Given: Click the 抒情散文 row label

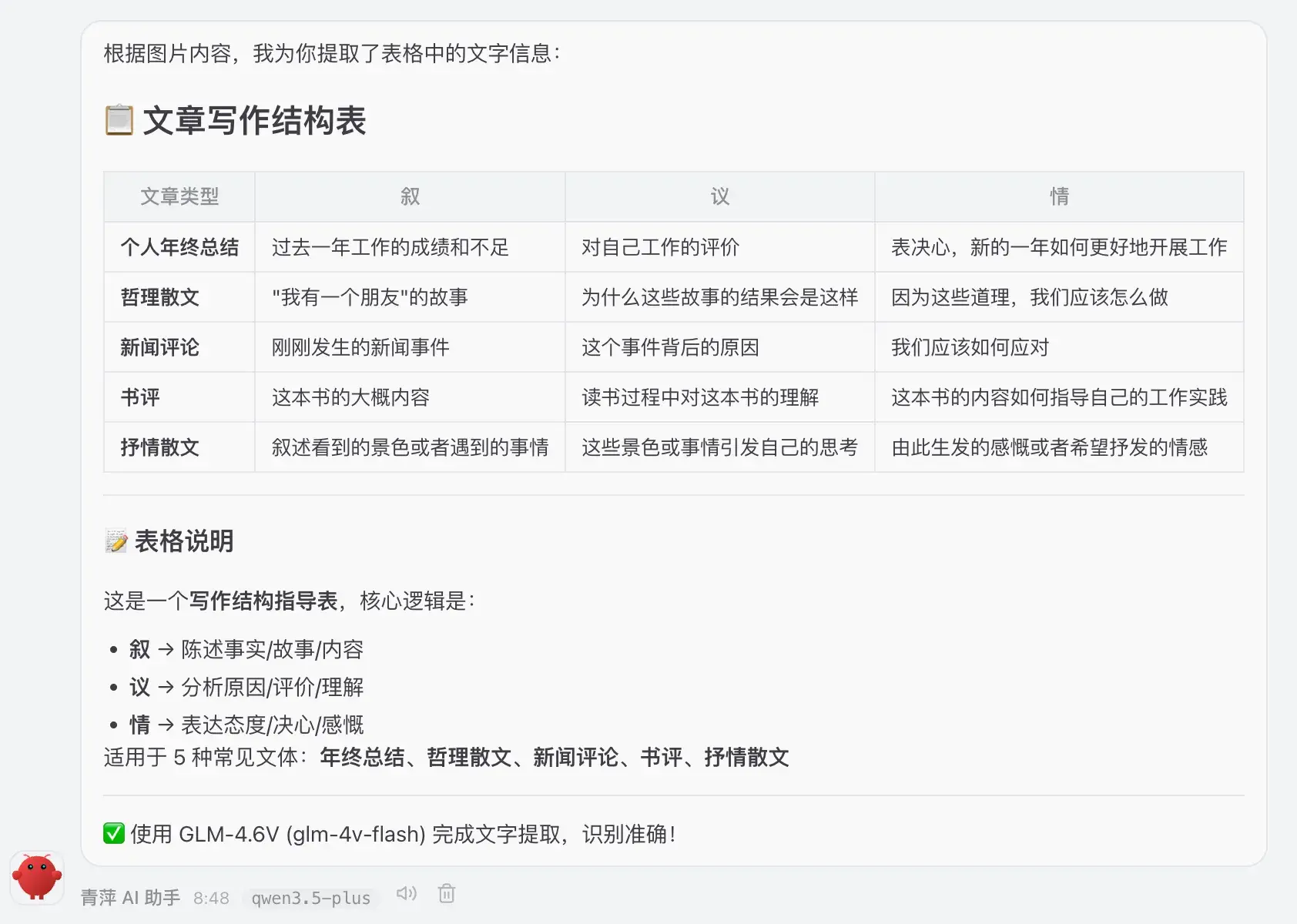Looking at the screenshot, I should [159, 447].
